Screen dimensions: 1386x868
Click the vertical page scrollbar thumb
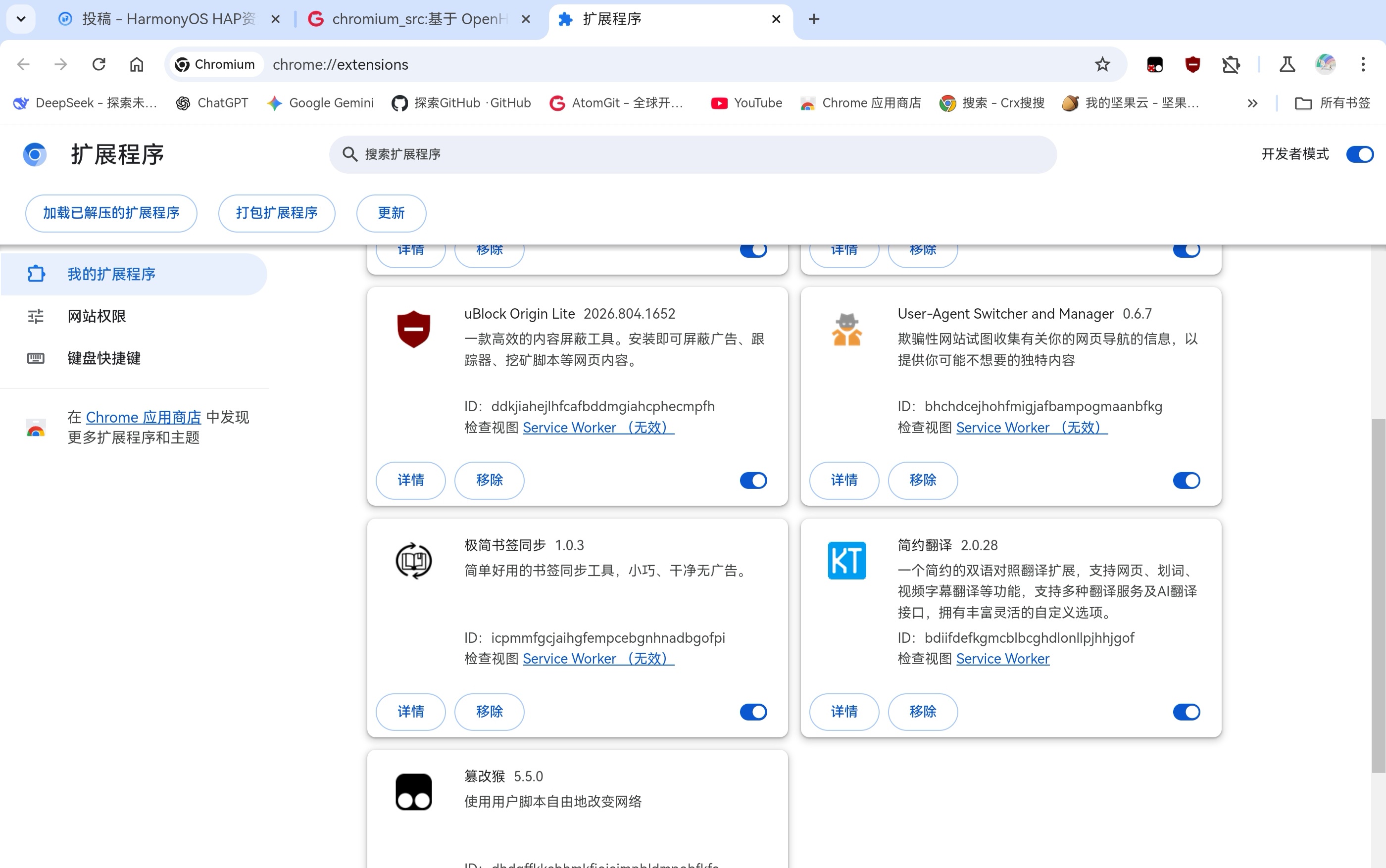coord(1378,596)
